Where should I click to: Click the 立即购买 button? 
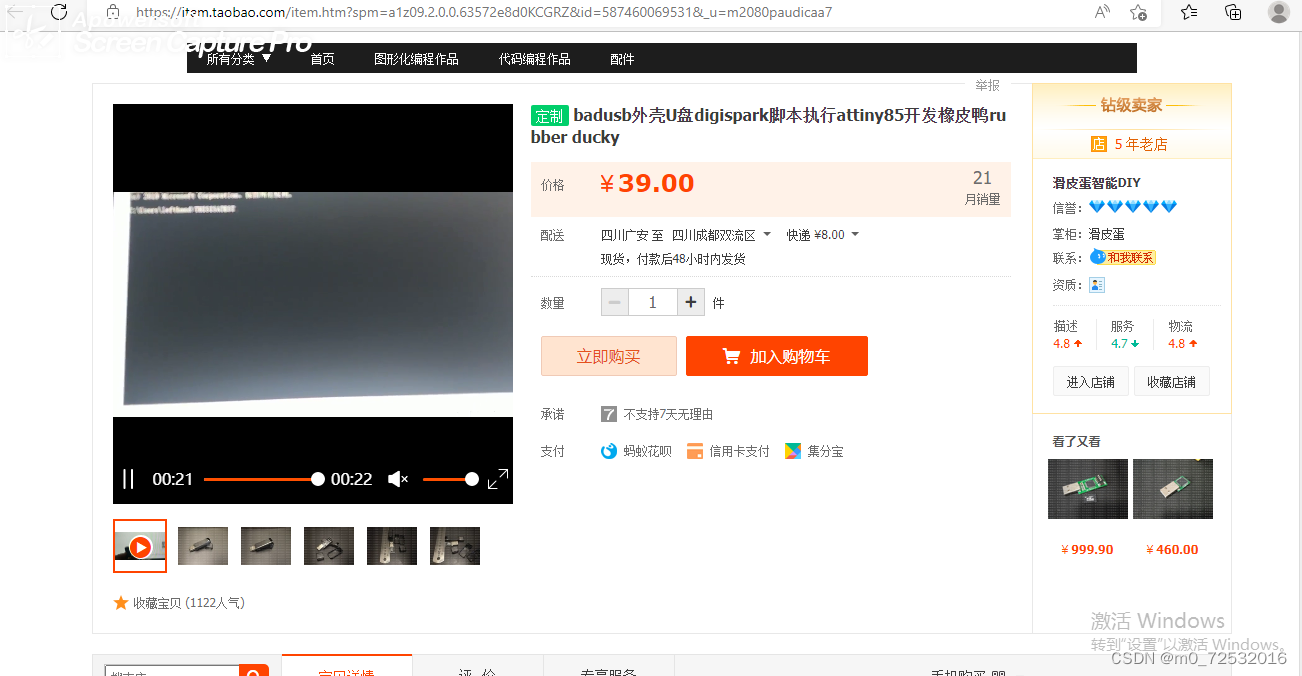609,356
